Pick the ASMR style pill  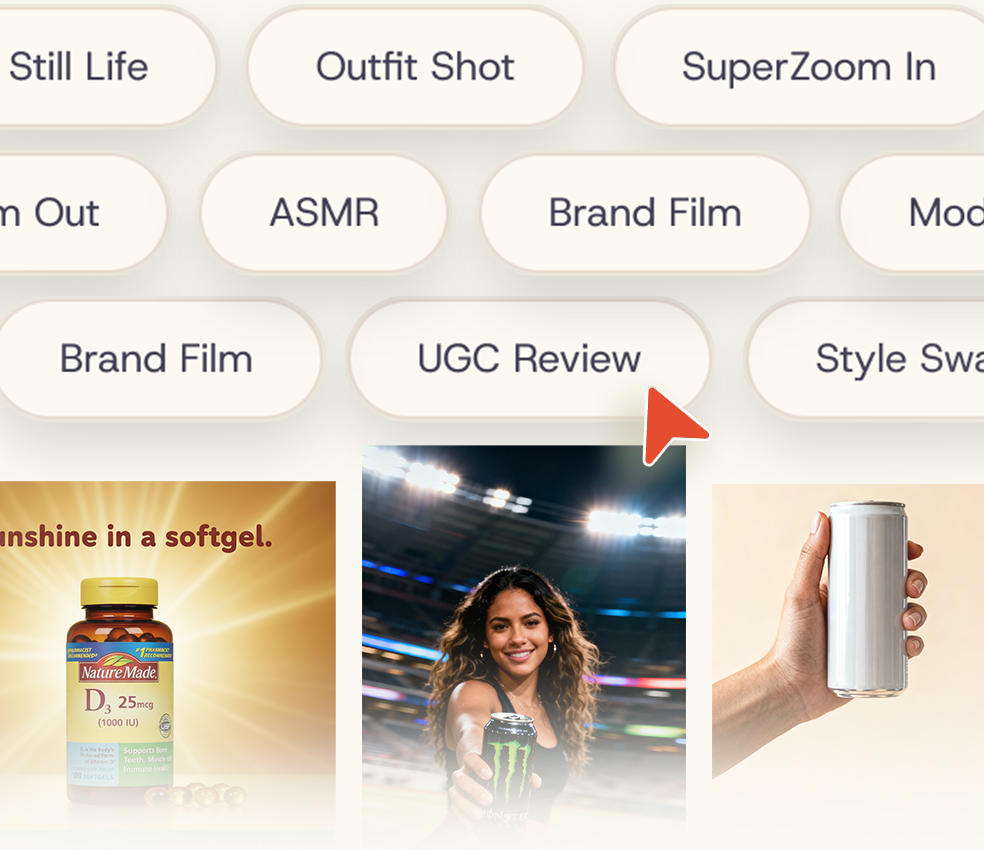tap(324, 213)
